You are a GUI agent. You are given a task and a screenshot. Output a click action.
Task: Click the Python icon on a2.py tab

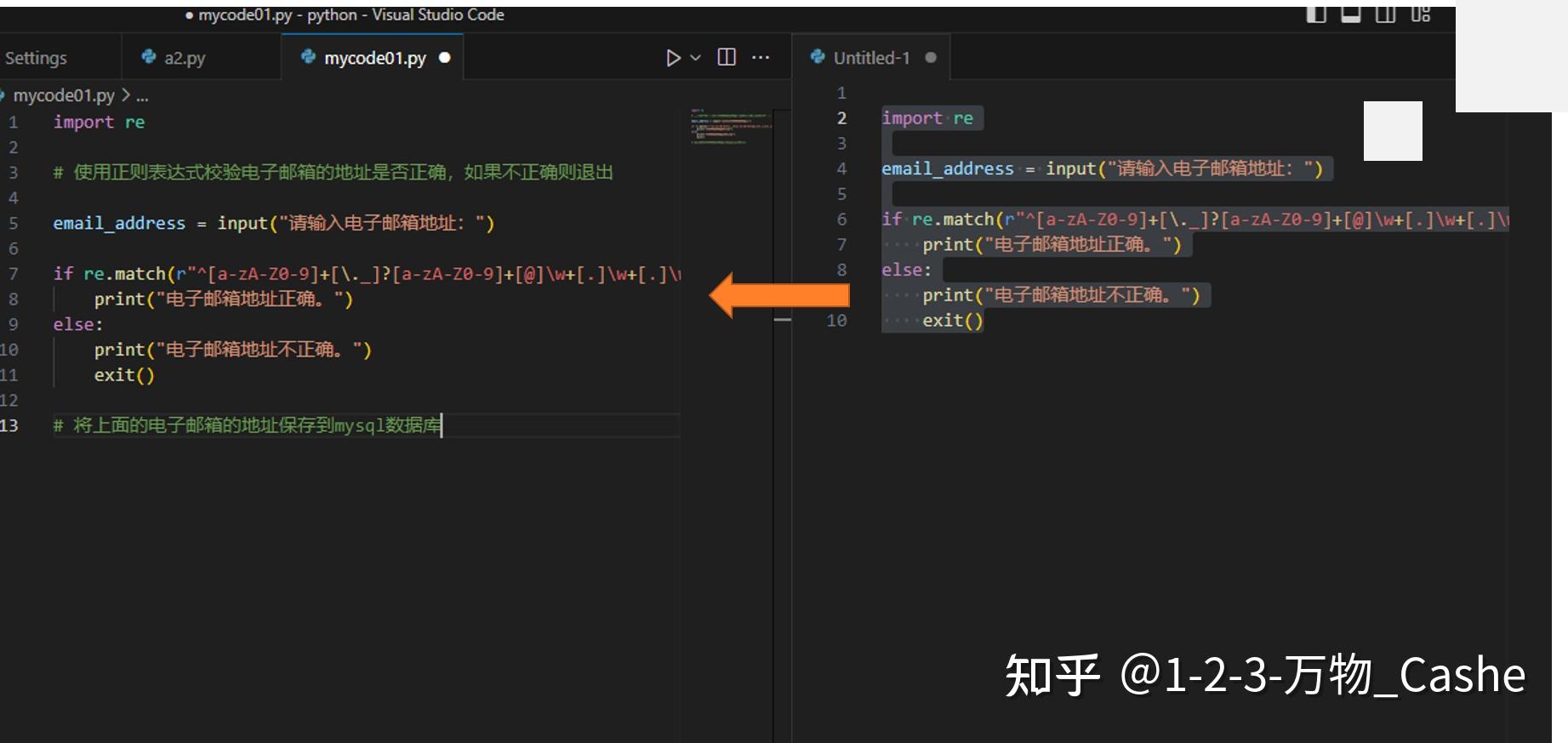[149, 56]
